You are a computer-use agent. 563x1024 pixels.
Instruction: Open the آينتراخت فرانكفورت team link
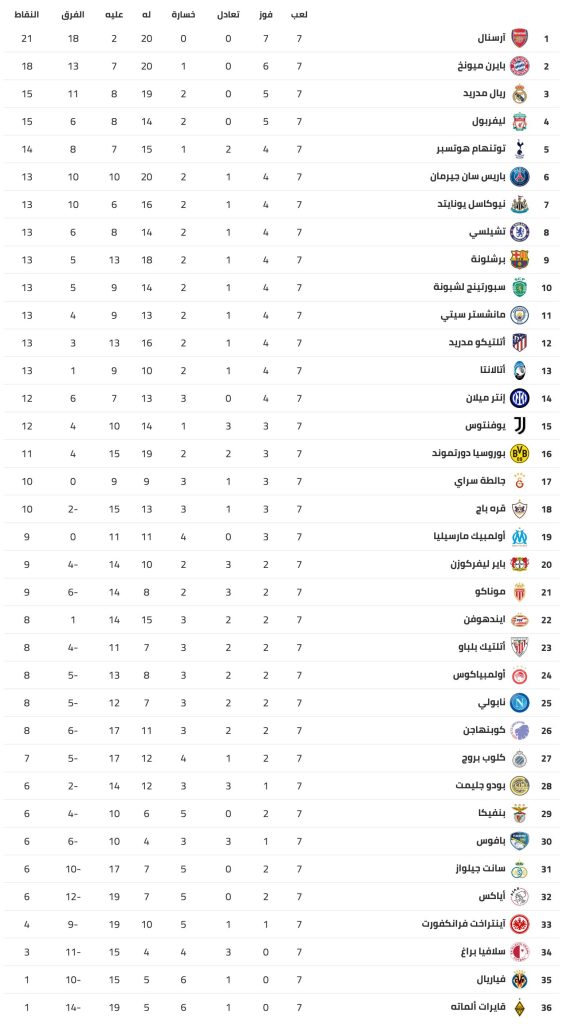(x=464, y=924)
